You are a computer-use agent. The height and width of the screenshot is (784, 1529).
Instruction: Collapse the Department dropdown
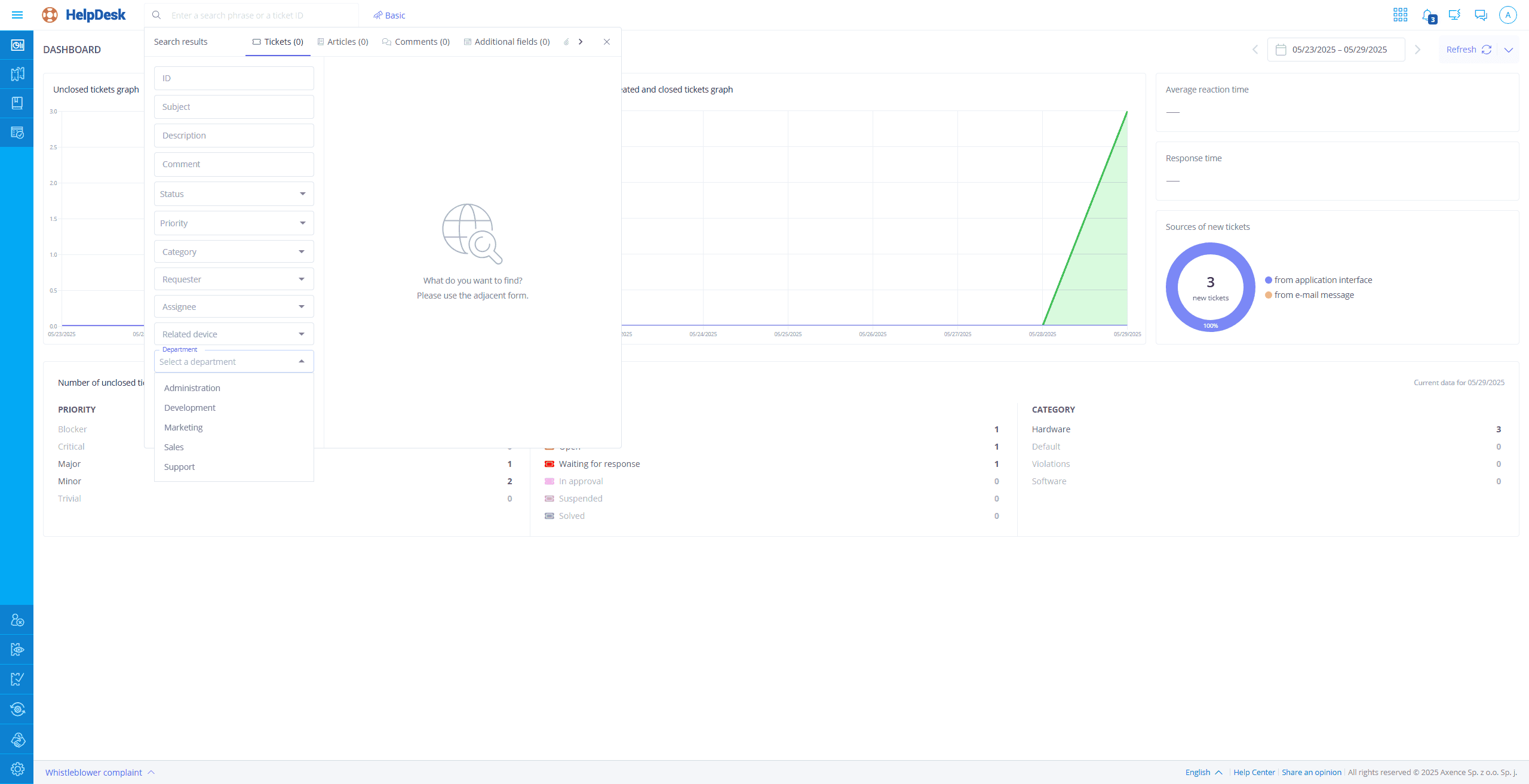(x=302, y=362)
